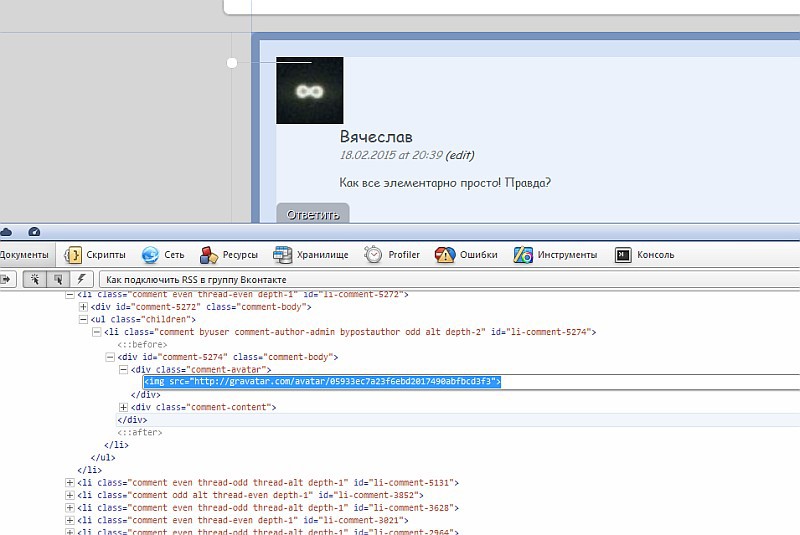Open the Хранилище tab
The image size is (800, 535).
tap(311, 254)
